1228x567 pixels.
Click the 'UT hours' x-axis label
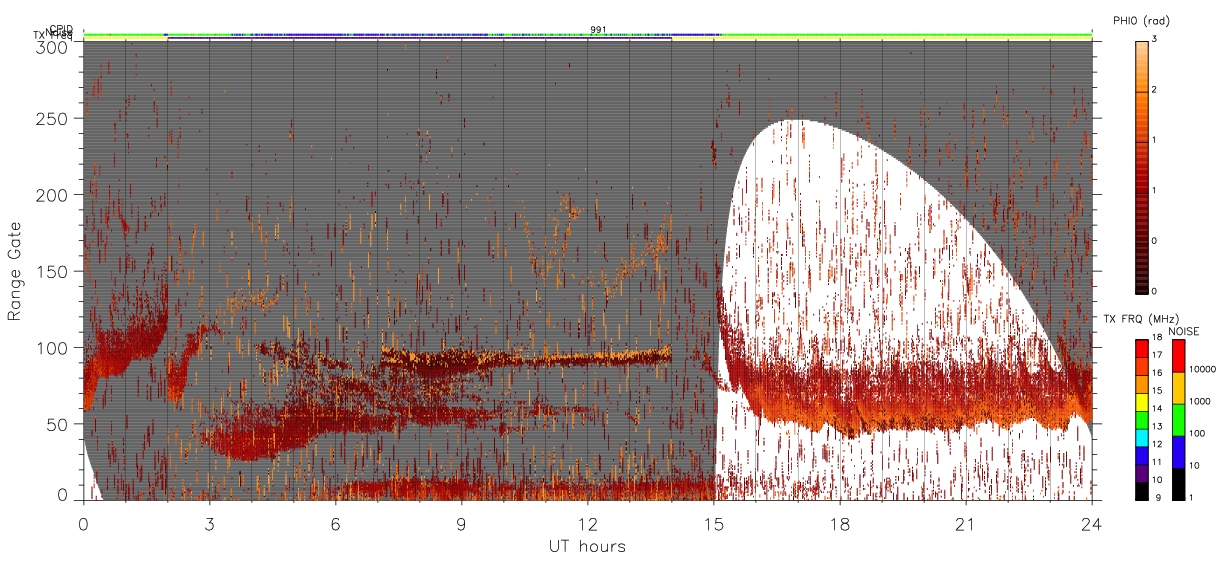pyautogui.click(x=586, y=546)
